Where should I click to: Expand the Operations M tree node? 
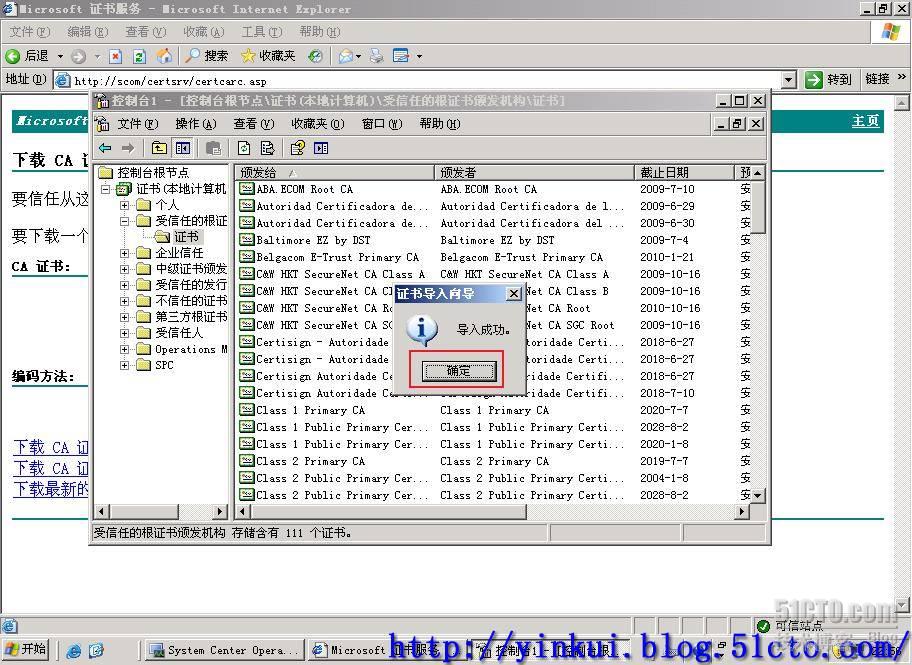click(x=124, y=349)
